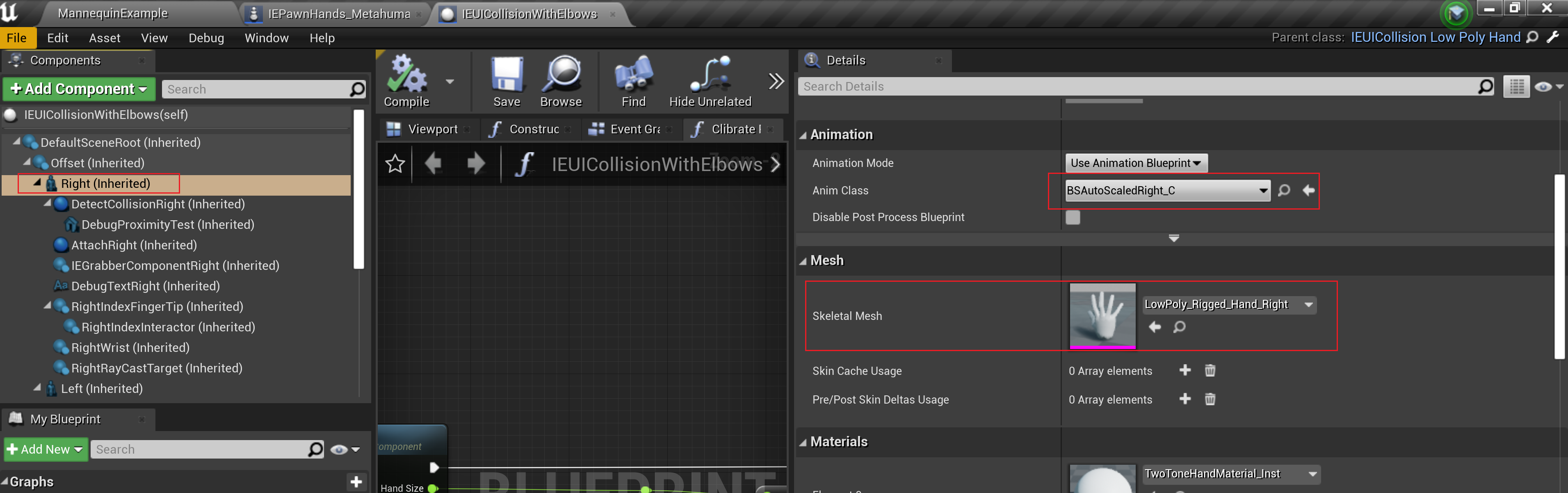Image resolution: width=1568 pixels, height=493 pixels.
Task: Select the MannequinExample tab
Action: pyautogui.click(x=113, y=14)
